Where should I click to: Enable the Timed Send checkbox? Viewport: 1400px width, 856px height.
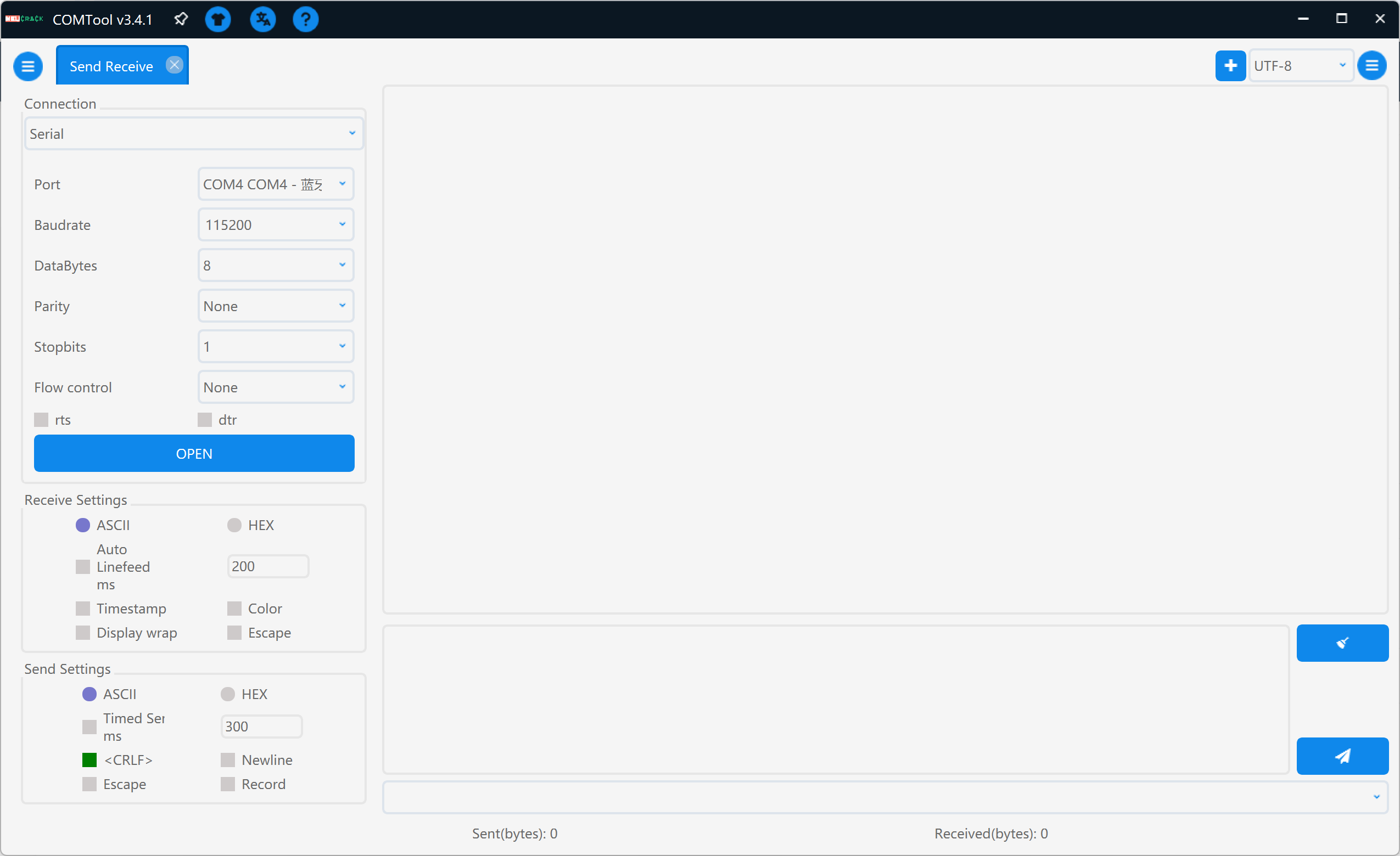[89, 727]
